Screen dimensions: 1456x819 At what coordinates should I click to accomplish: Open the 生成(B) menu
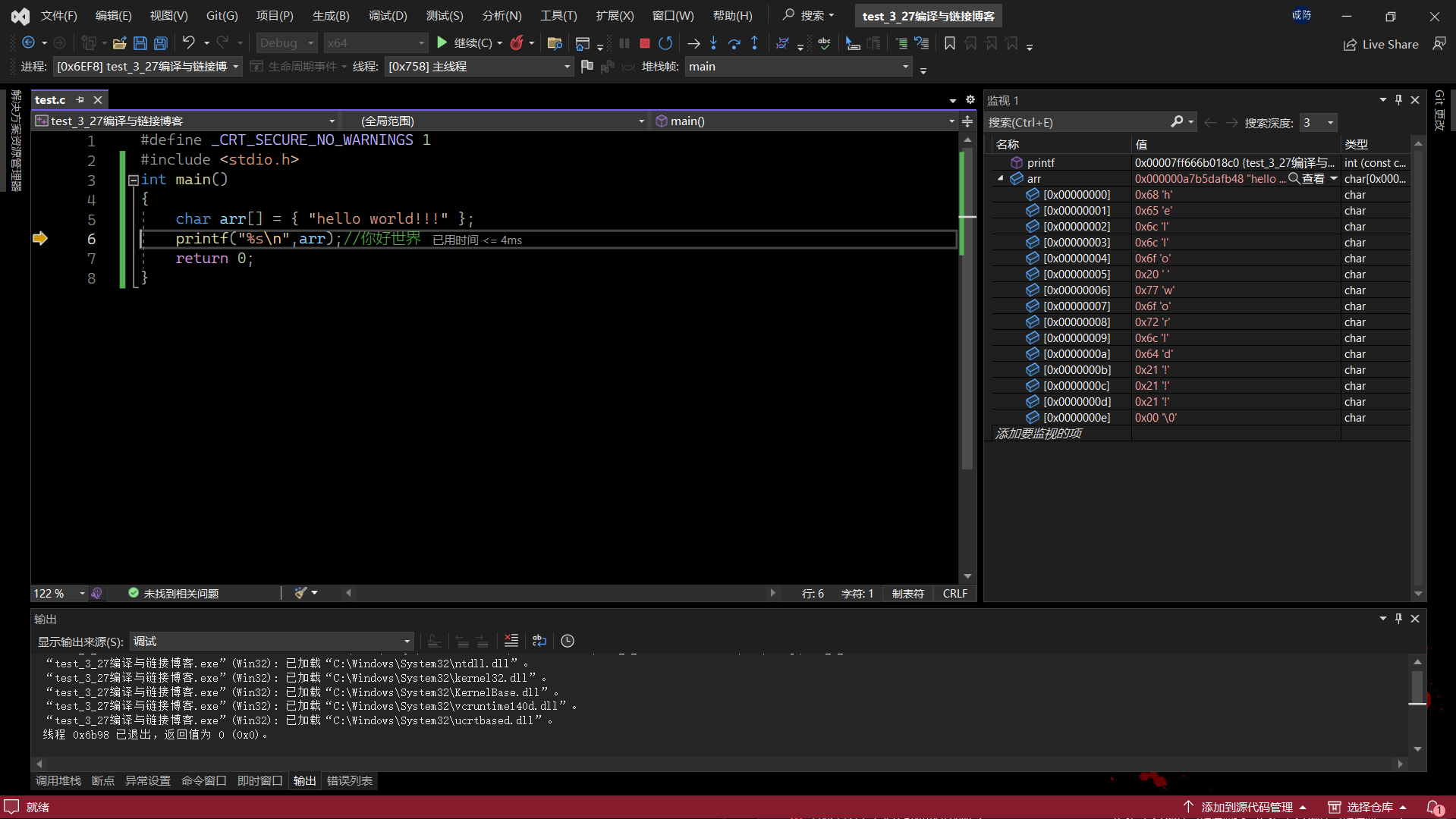coord(331,15)
